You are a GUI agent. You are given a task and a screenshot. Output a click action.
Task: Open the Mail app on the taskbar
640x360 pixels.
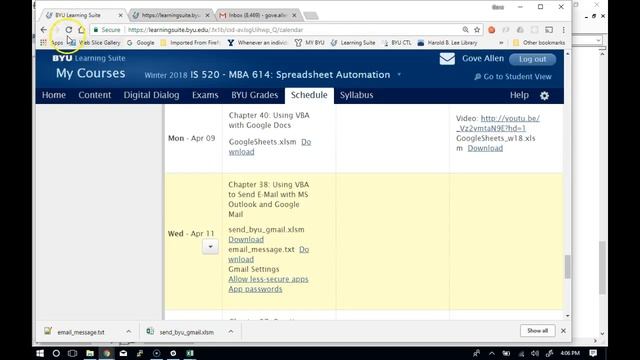pos(123,353)
